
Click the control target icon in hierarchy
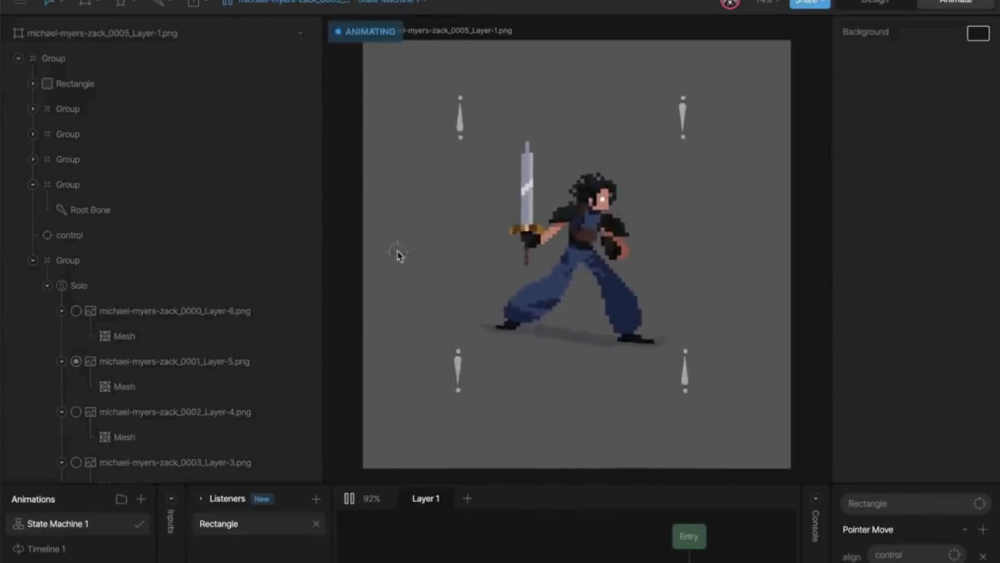47,235
